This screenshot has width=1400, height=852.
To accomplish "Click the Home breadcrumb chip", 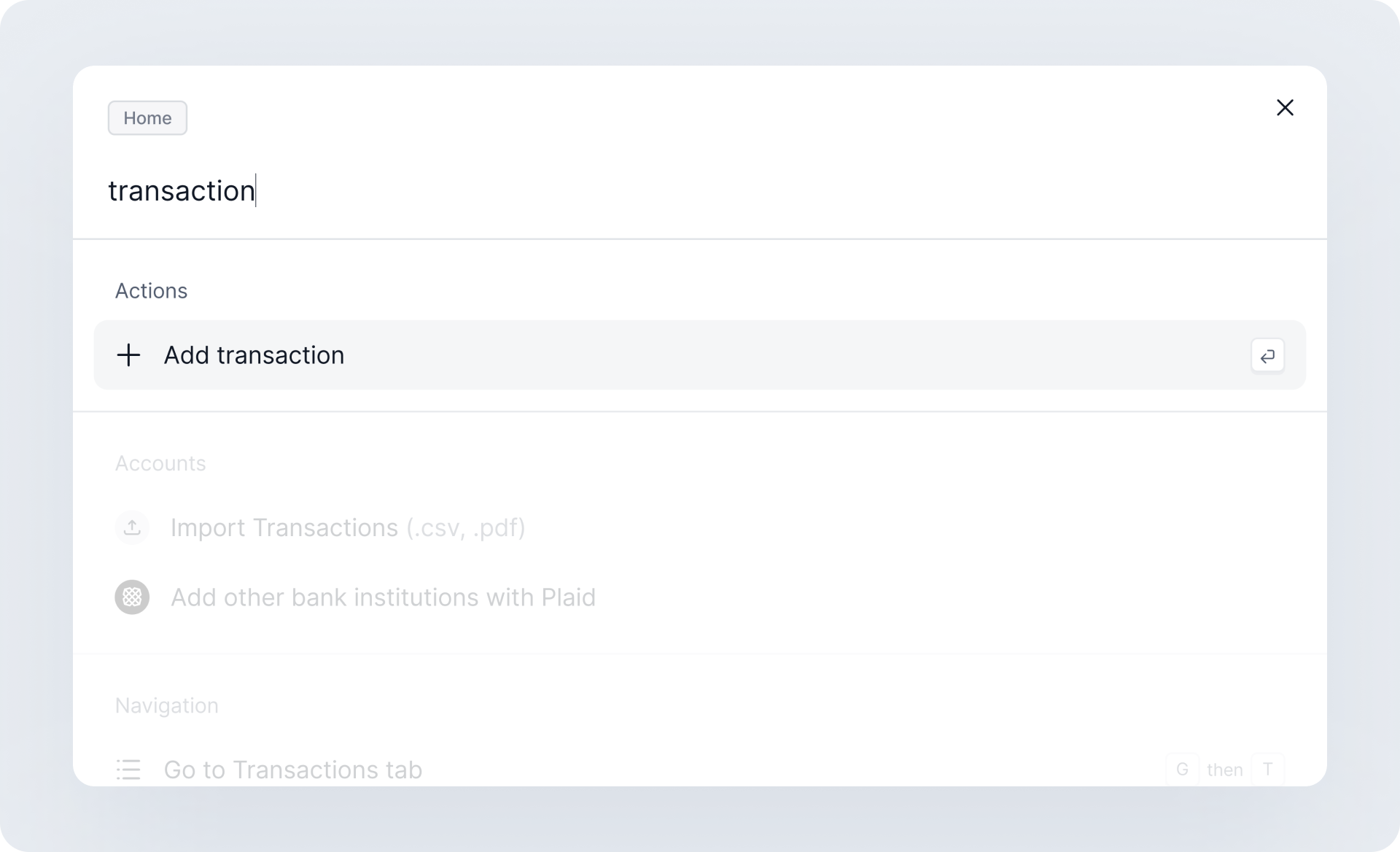I will (x=147, y=118).
